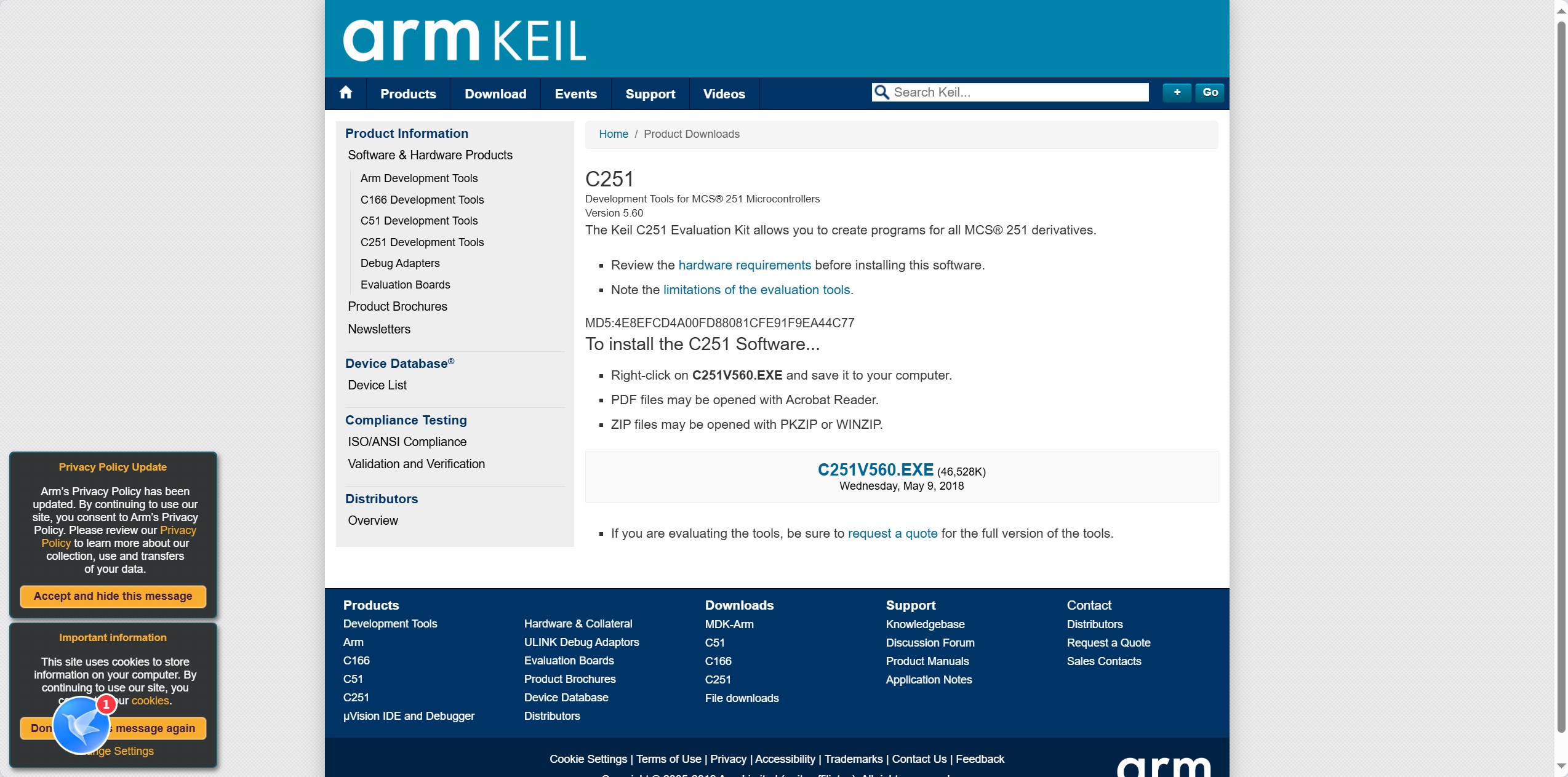Open limitations of the evaluation tools link

coord(756,290)
